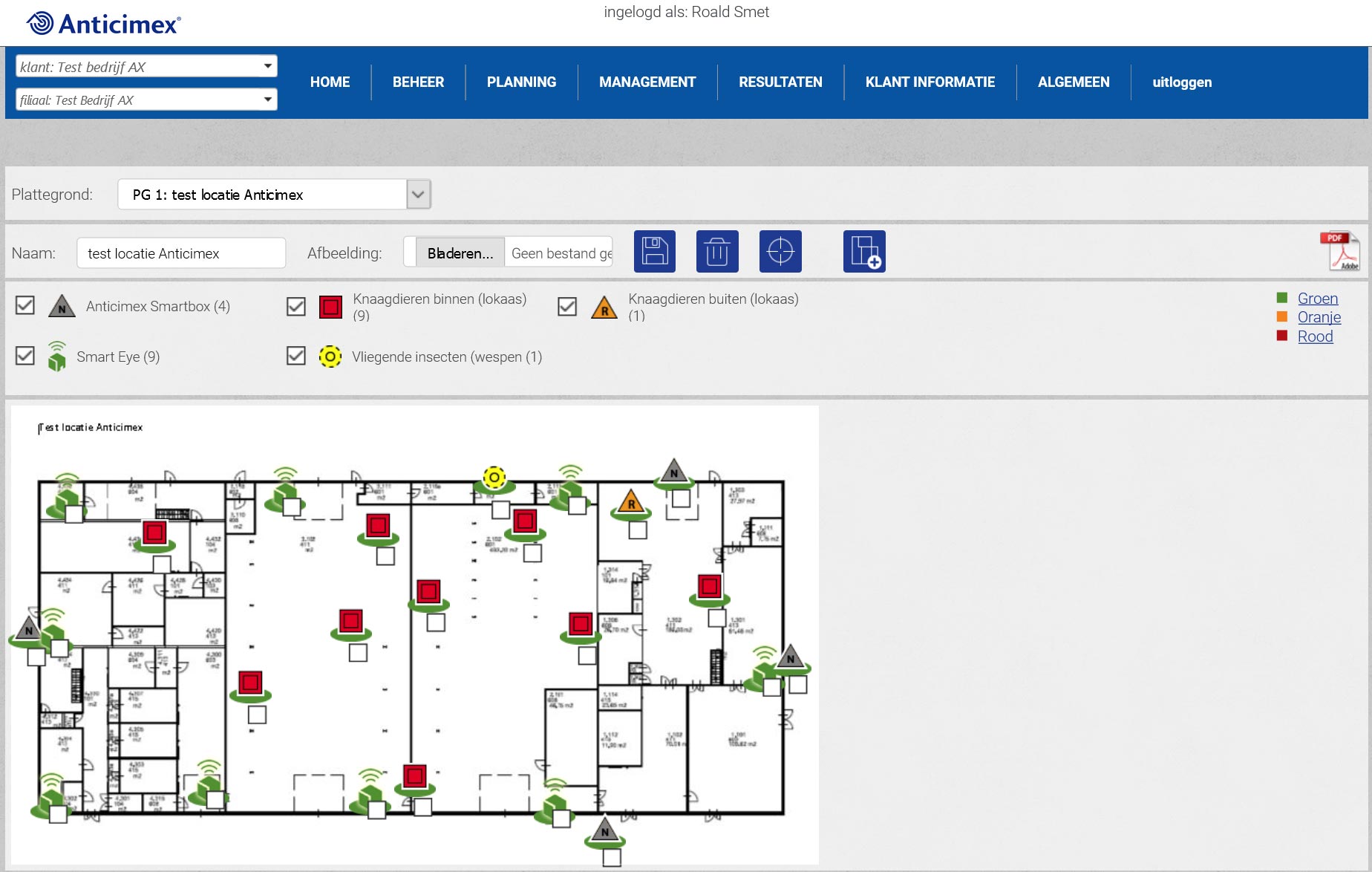Click the red color square beside Rood
The width and height of the screenshot is (1372, 872).
pos(1281,336)
